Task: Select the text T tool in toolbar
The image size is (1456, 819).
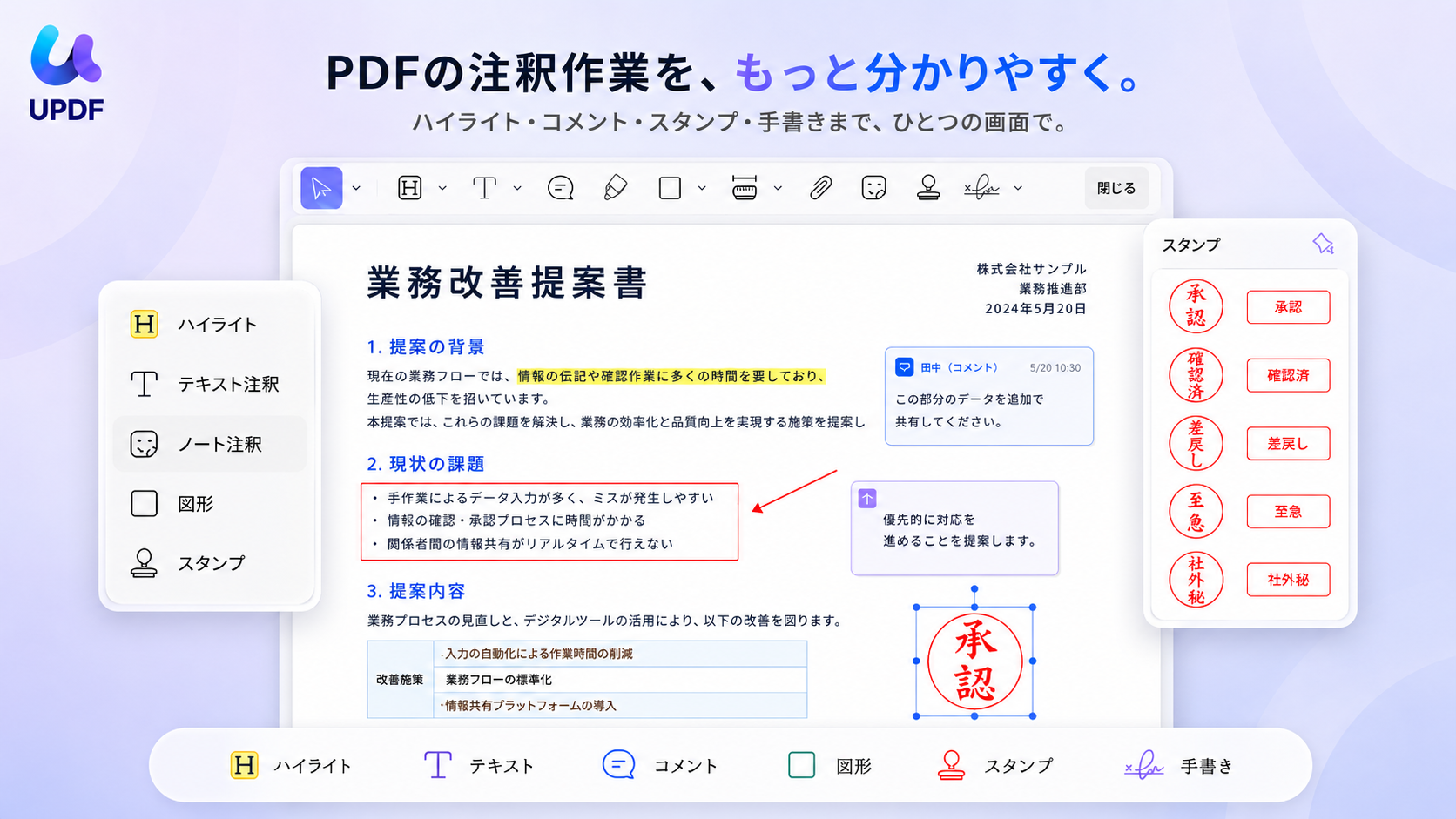Action: coord(484,188)
